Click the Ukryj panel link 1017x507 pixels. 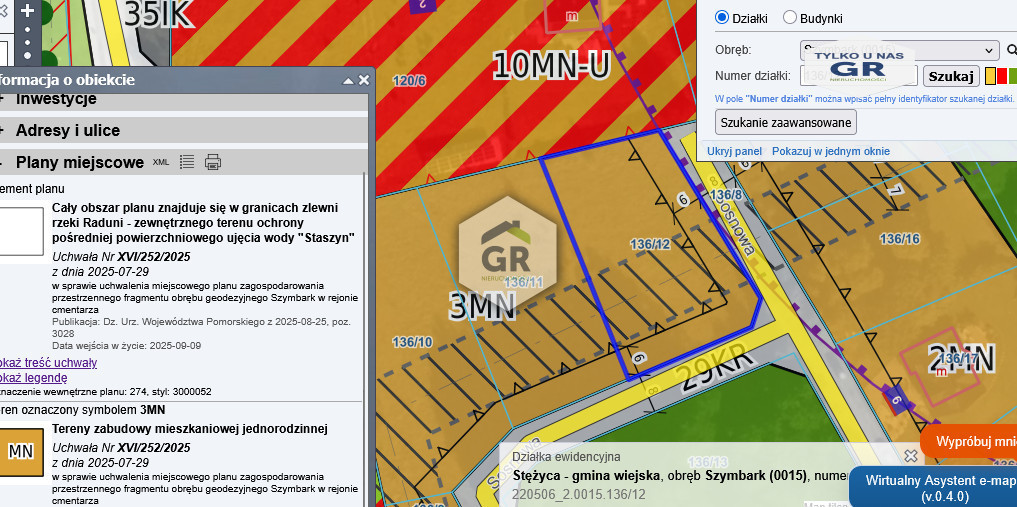click(734, 151)
